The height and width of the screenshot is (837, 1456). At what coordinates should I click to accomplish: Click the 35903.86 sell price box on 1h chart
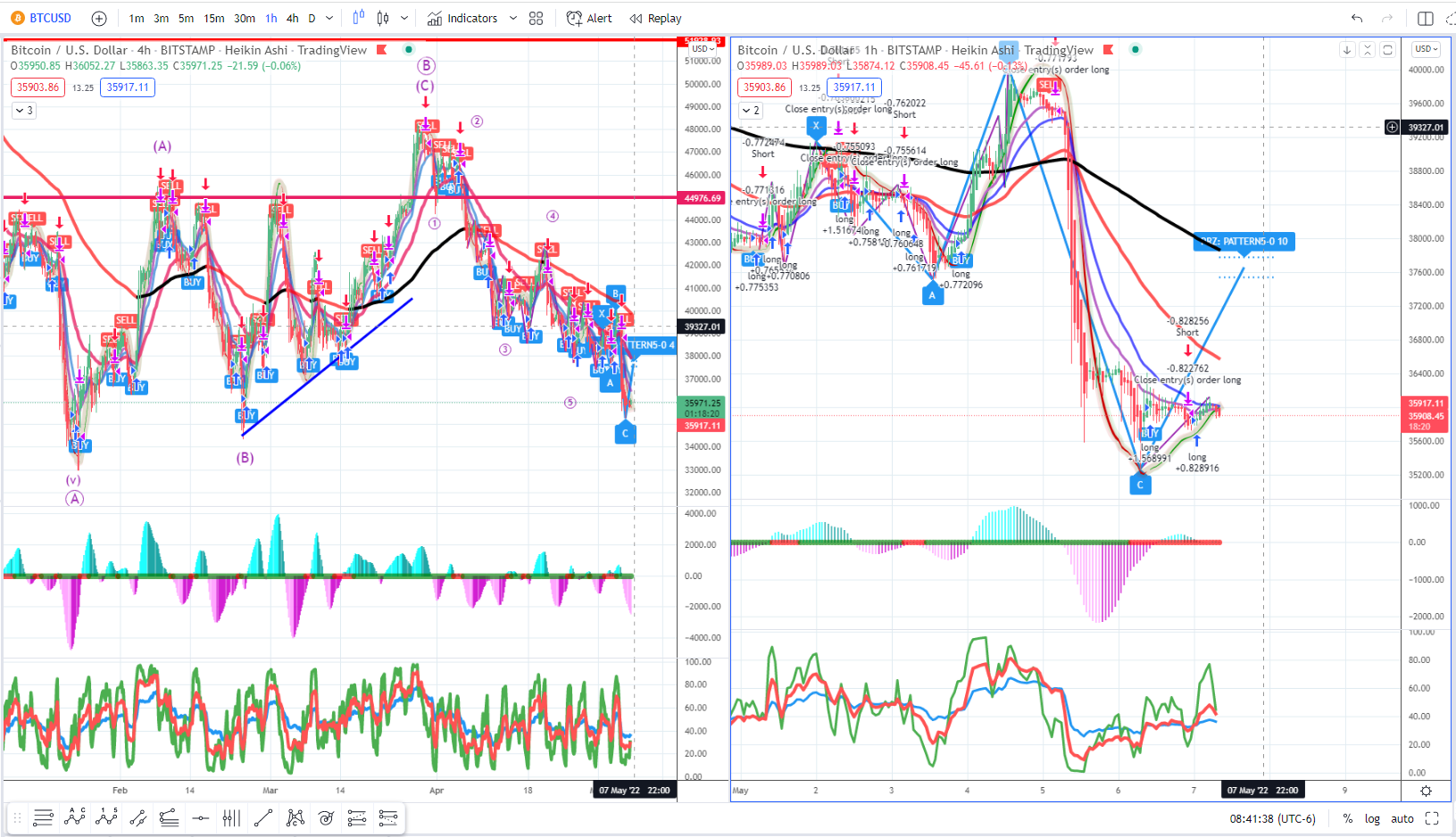tap(765, 87)
